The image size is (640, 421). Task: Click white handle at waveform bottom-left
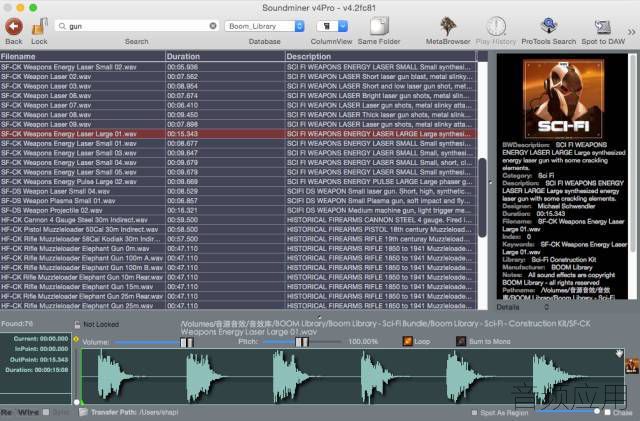[77, 402]
